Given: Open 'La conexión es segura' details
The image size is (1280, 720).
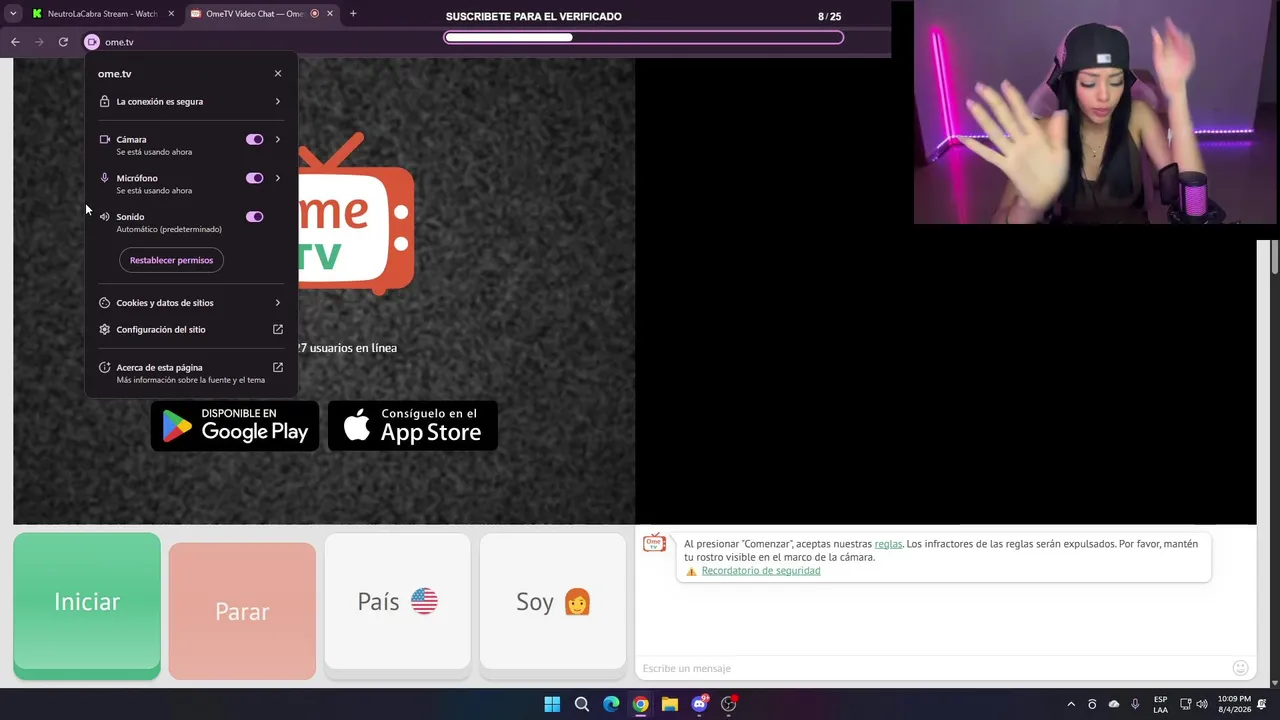Looking at the screenshot, I should (x=190, y=101).
